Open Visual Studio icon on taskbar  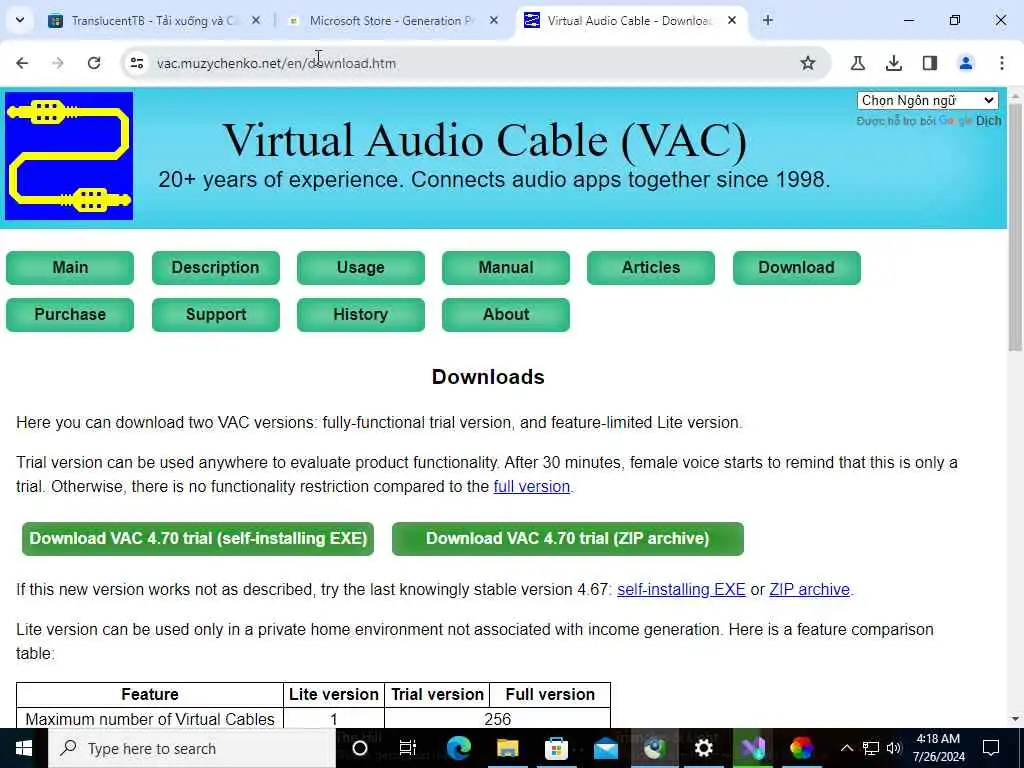click(752, 748)
